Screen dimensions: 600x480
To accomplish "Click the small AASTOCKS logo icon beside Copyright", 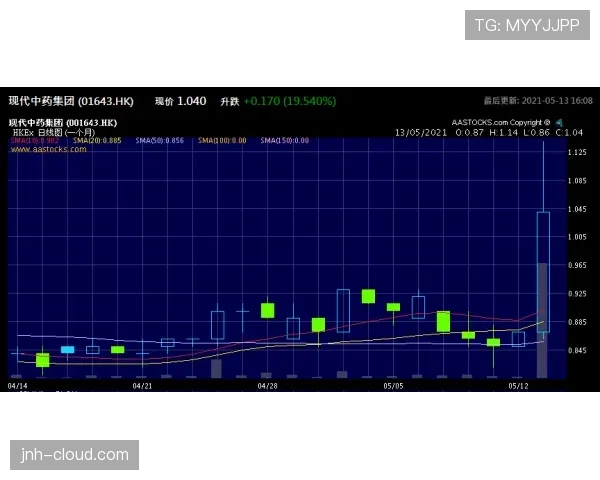I will coord(559,123).
